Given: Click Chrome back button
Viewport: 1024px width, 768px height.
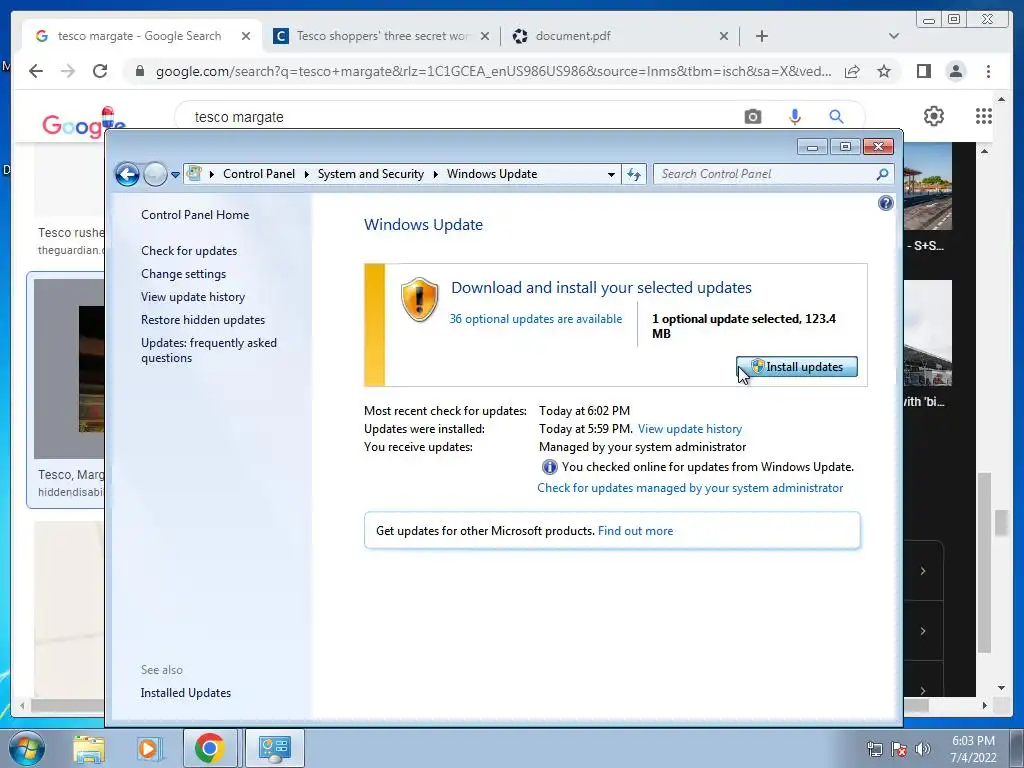Looking at the screenshot, I should point(36,71).
